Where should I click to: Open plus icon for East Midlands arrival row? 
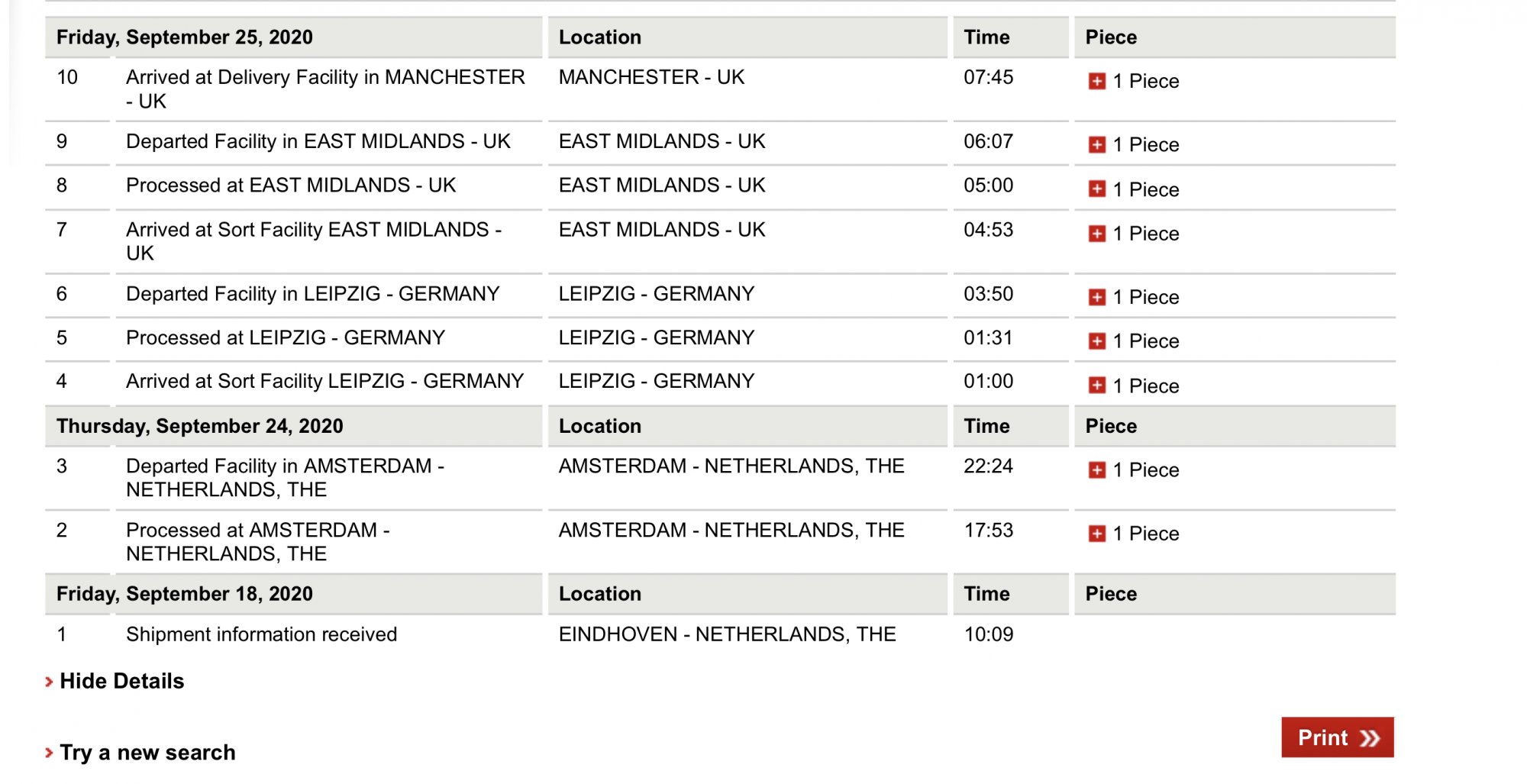click(x=1096, y=234)
